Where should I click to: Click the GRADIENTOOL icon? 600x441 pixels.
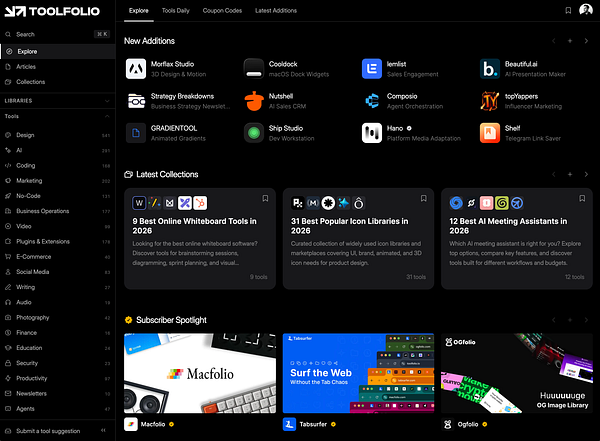click(x=136, y=133)
